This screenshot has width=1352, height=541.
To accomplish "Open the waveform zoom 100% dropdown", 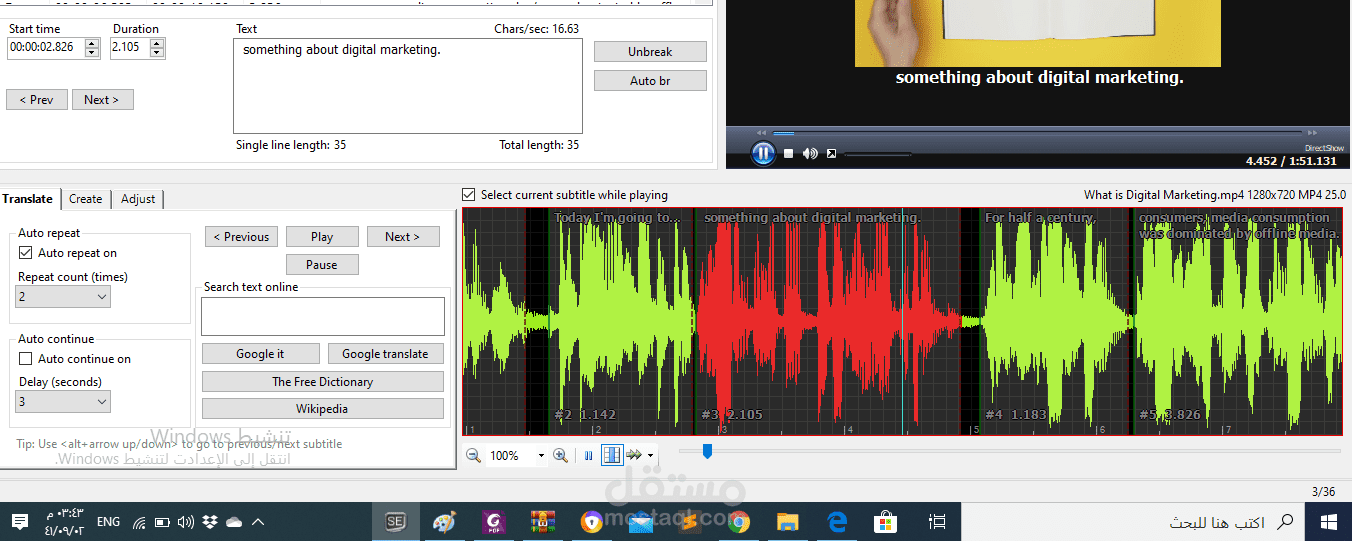I will 541,456.
